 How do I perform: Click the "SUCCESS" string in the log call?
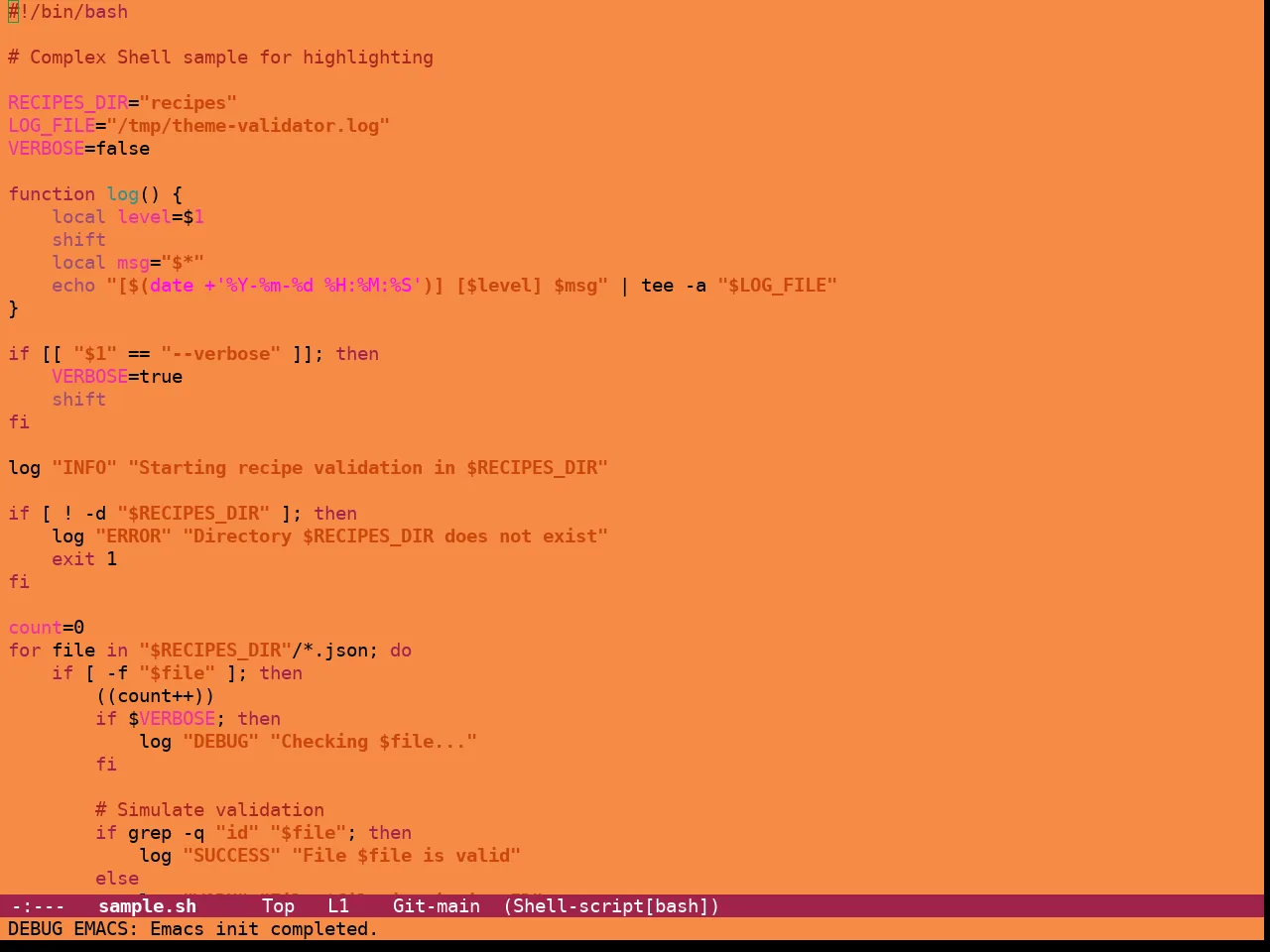[x=232, y=856]
